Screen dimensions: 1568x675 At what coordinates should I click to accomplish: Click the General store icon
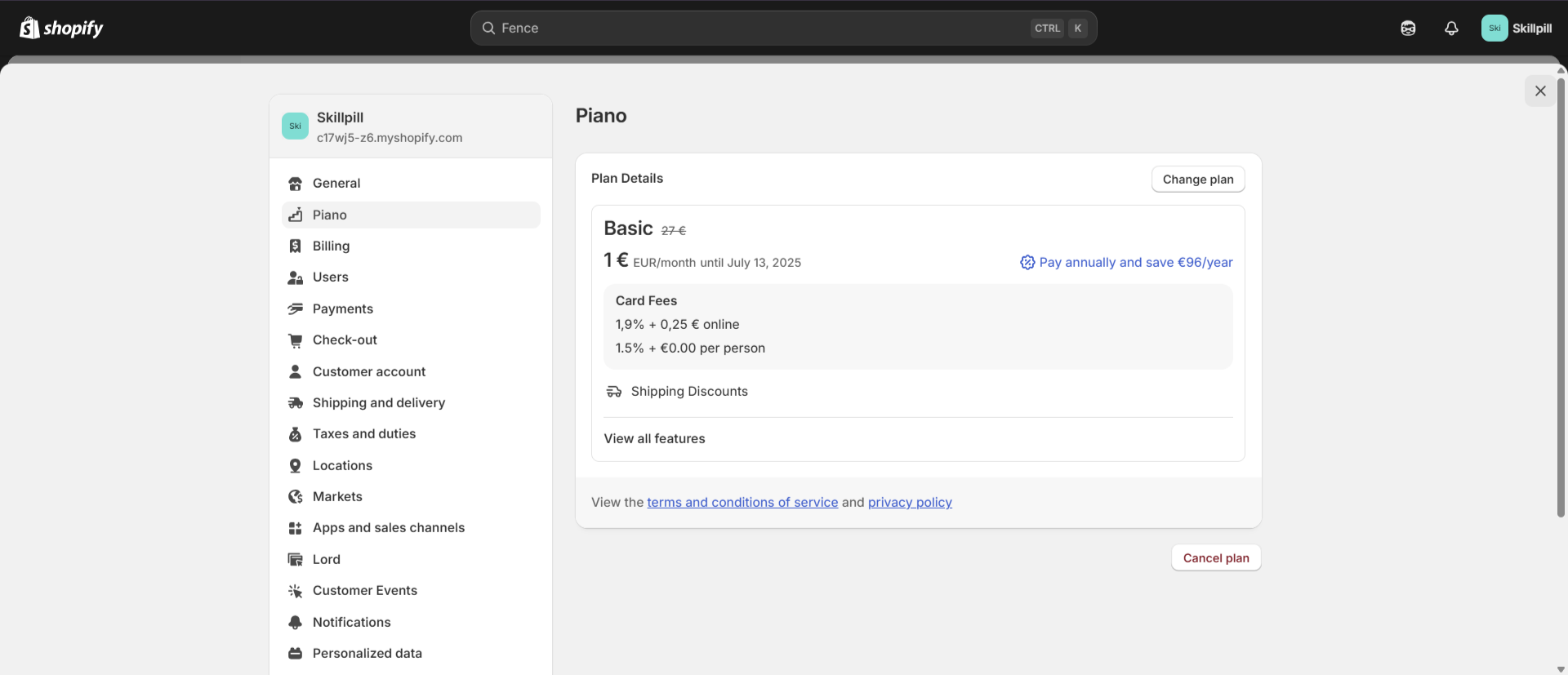click(x=296, y=184)
